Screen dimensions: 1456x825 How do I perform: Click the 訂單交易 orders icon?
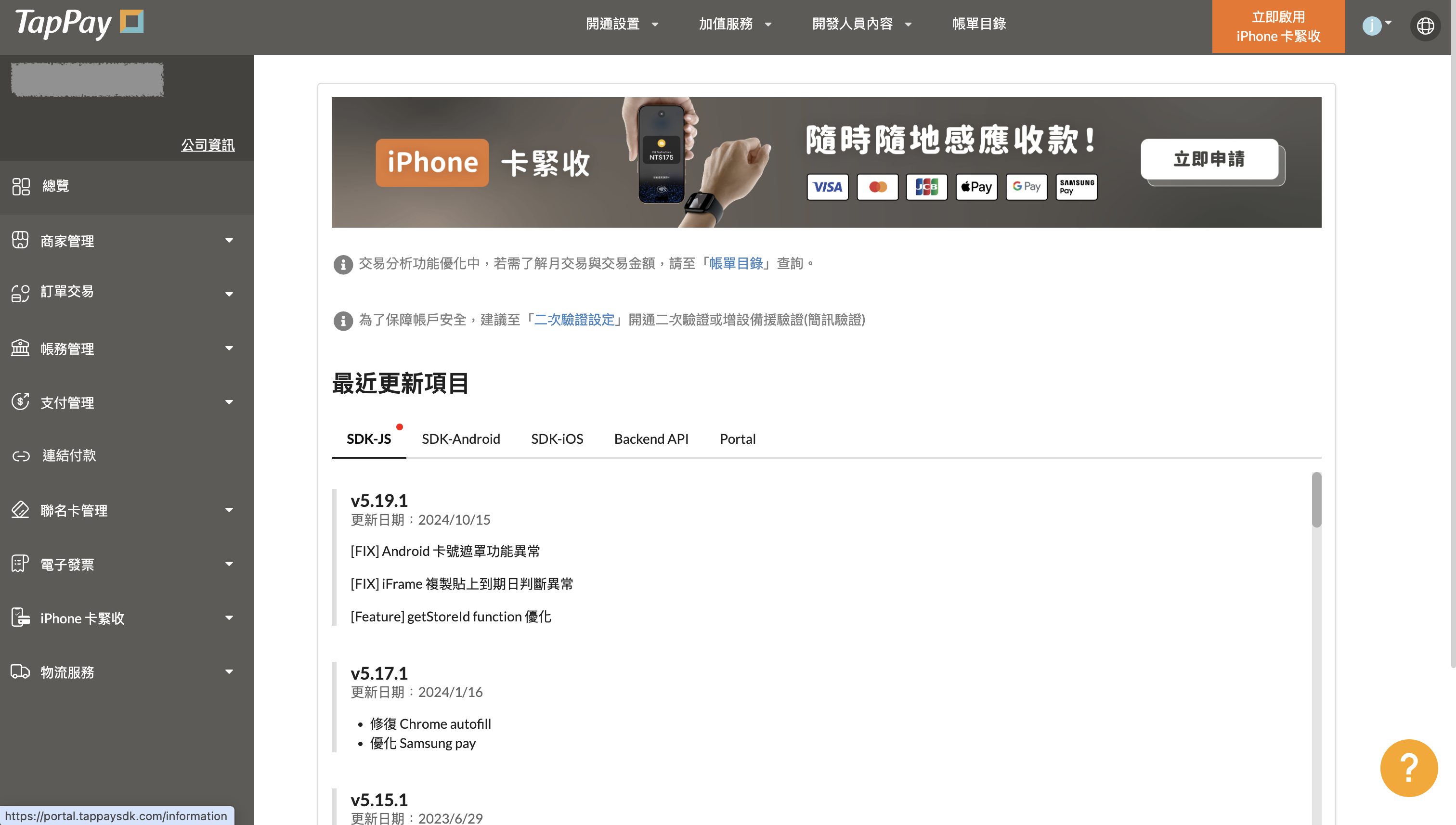tap(20, 292)
